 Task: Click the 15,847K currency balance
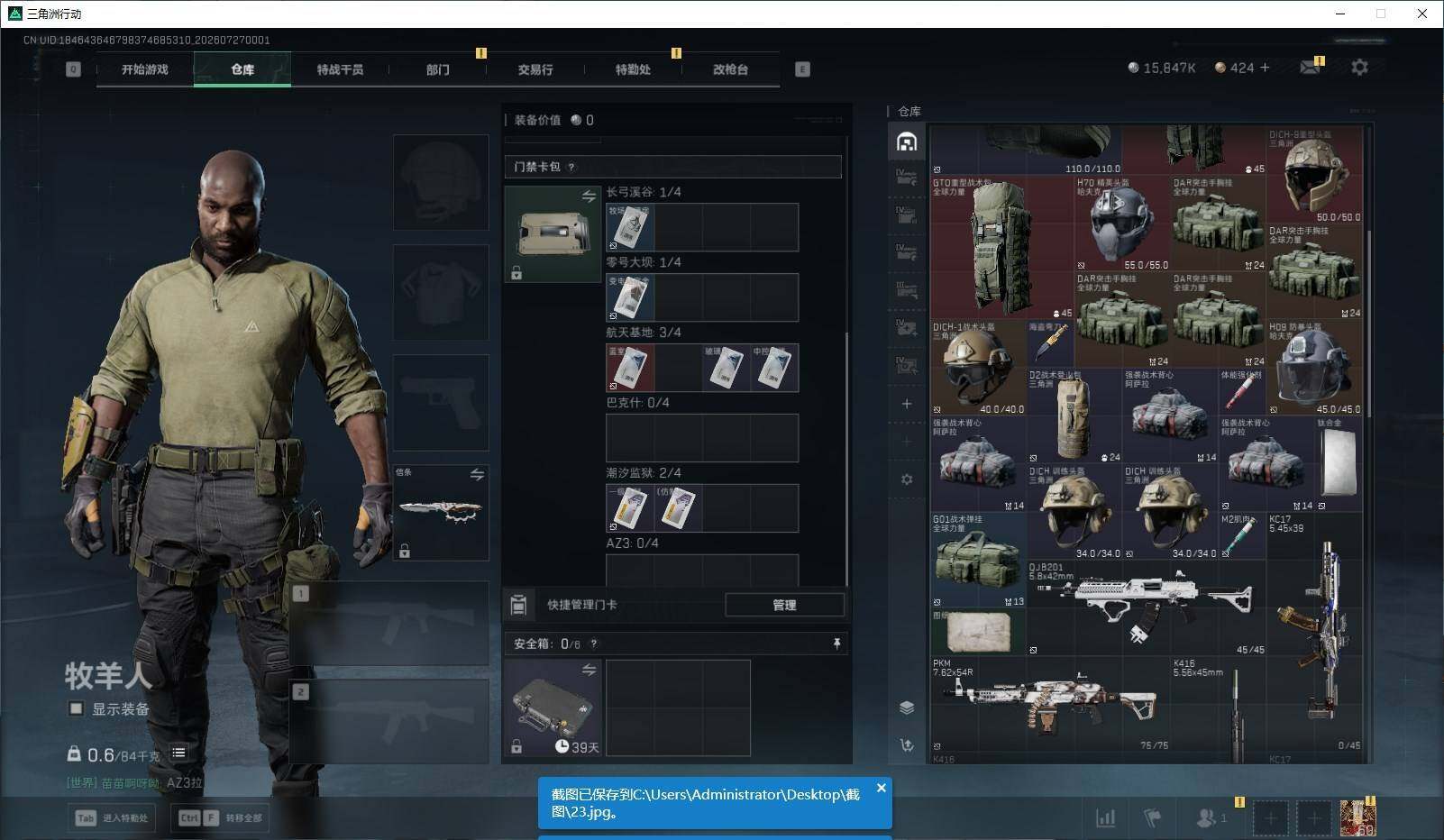(1162, 68)
